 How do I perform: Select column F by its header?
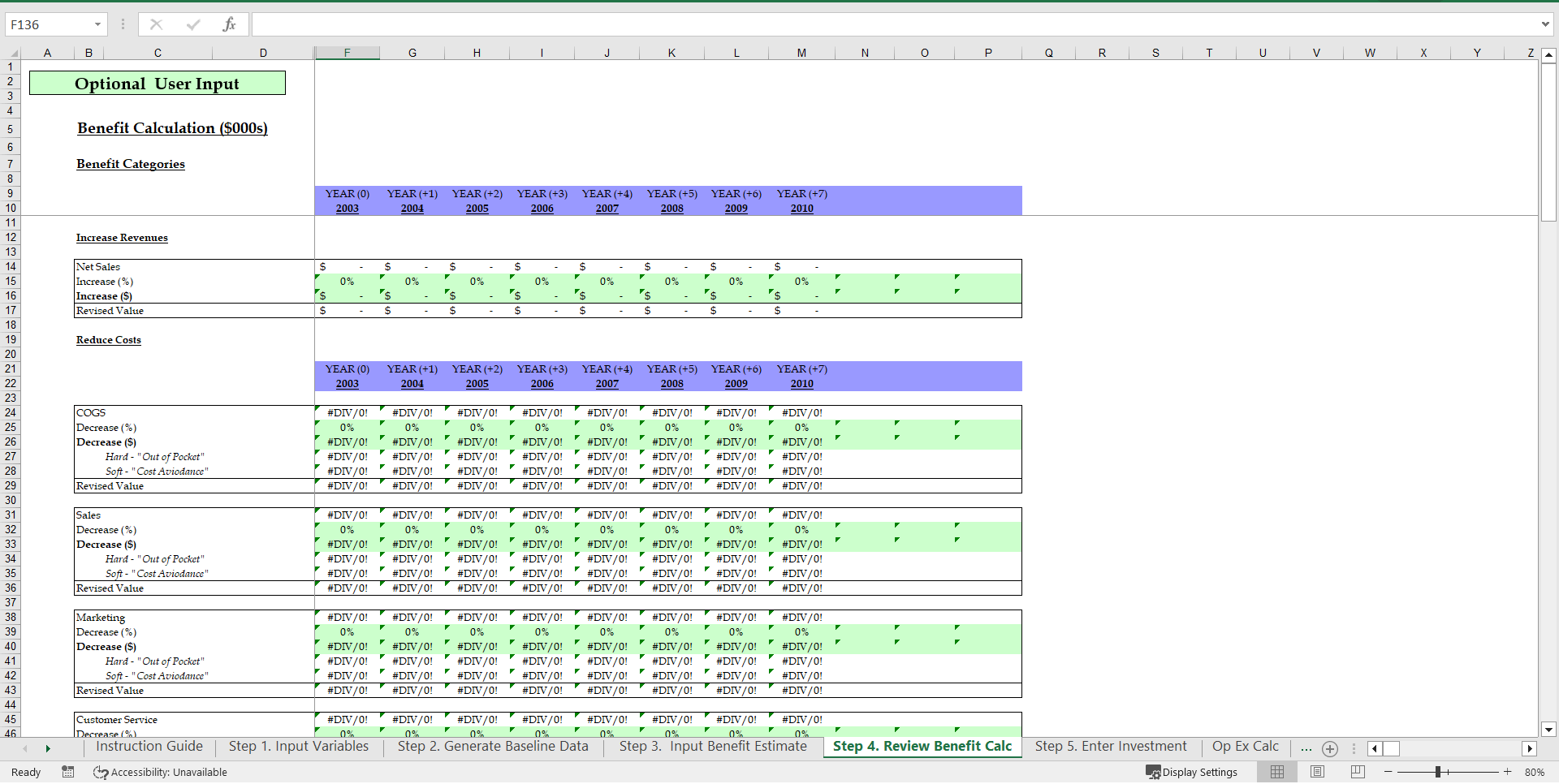tap(347, 52)
